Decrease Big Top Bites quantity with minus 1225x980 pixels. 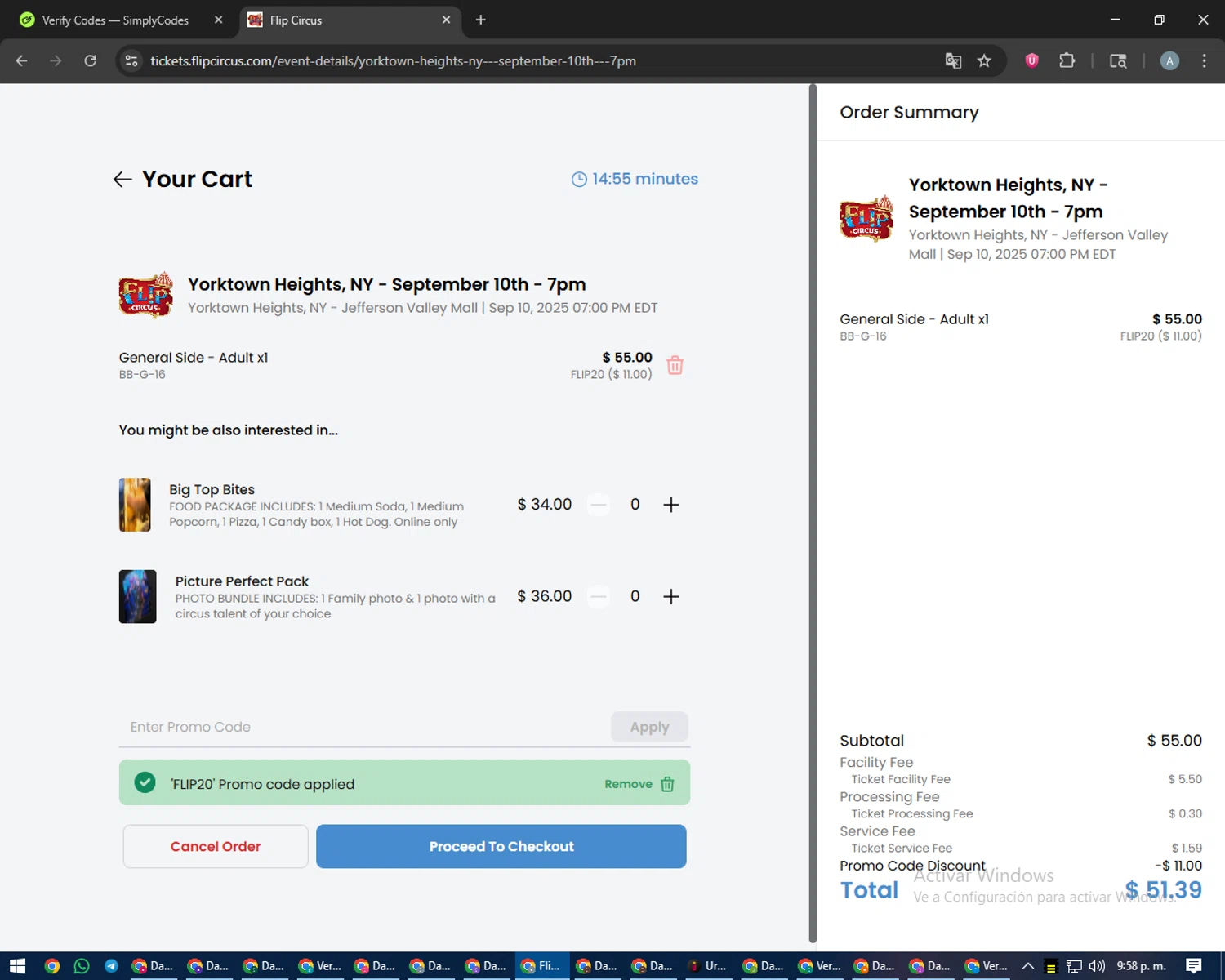[599, 505]
